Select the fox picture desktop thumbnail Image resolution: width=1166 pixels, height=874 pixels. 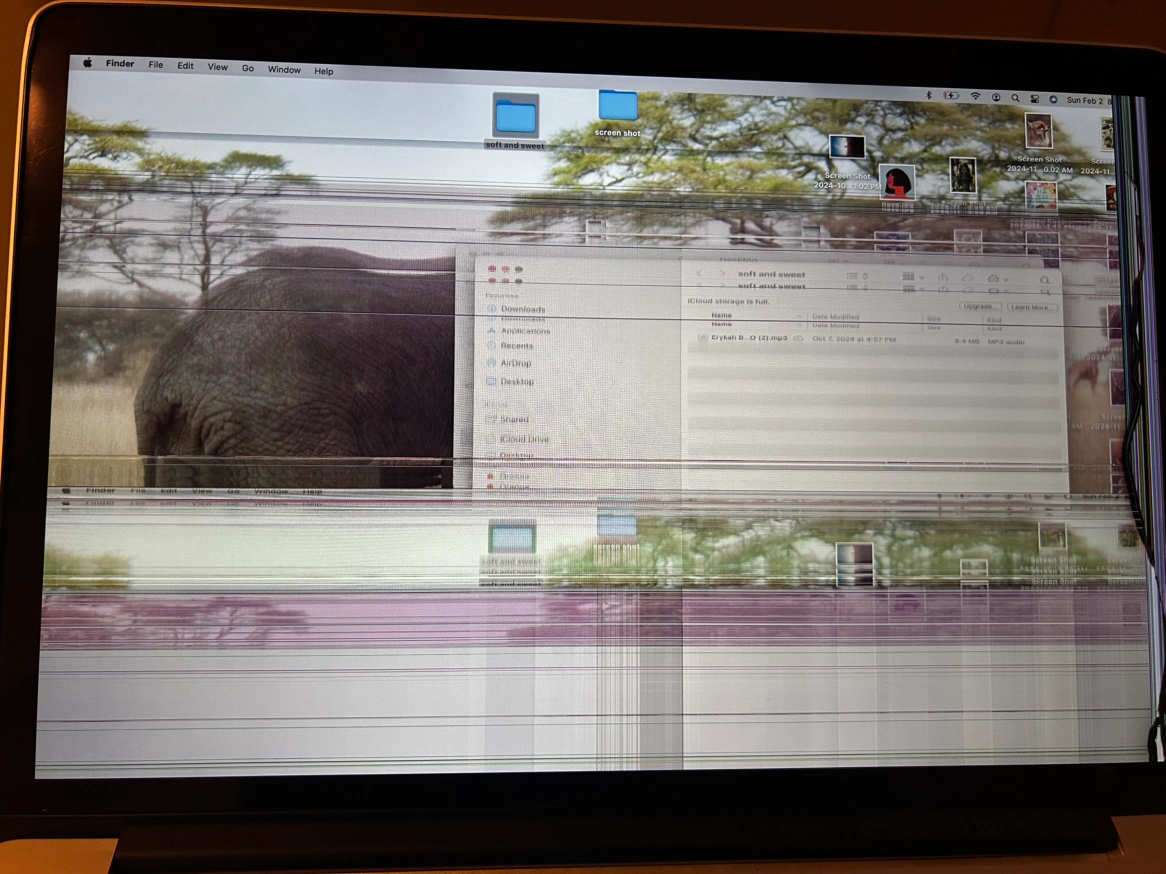[1038, 132]
